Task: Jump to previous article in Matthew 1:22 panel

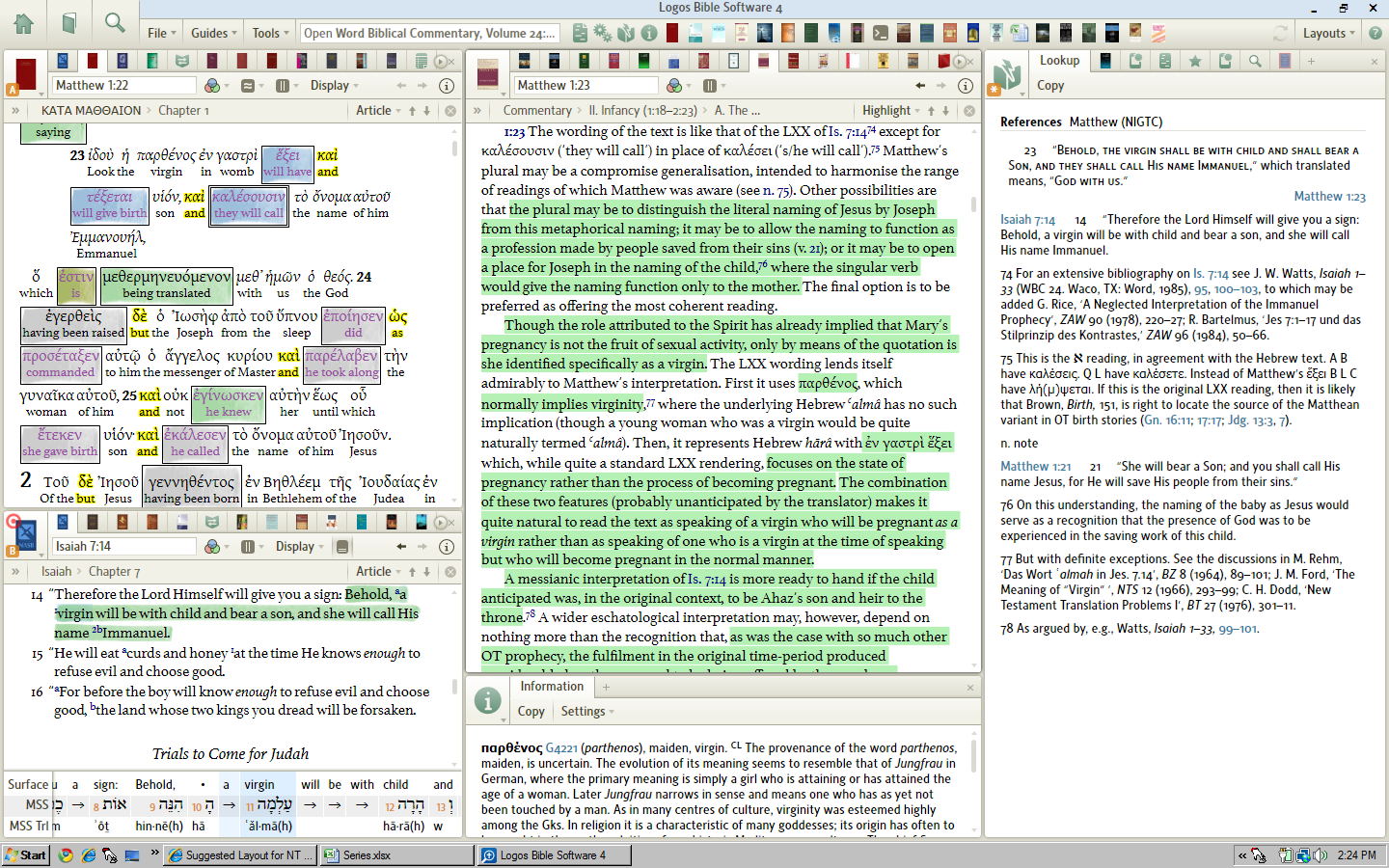Action: tap(413, 111)
